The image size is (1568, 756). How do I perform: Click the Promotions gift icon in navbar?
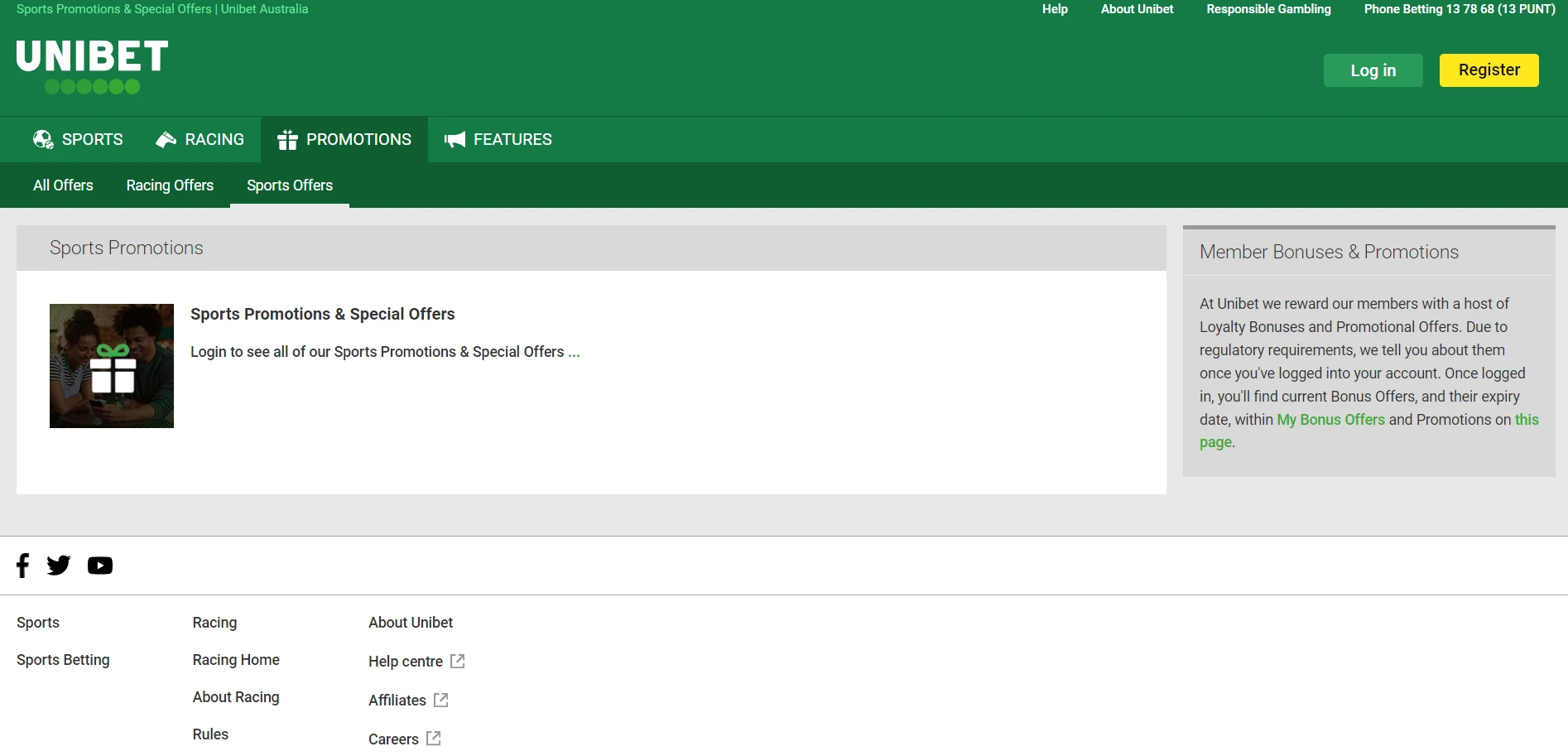(287, 139)
